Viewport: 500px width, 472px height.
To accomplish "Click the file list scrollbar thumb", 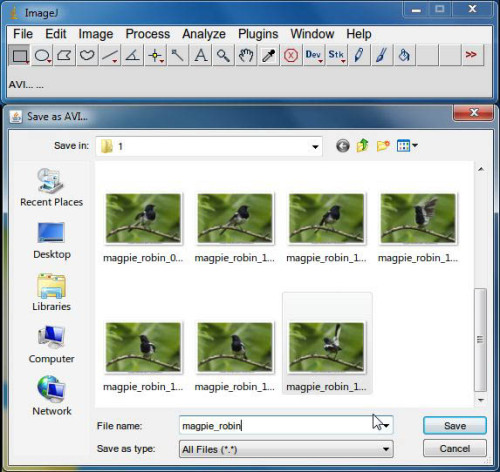I will [x=480, y=340].
